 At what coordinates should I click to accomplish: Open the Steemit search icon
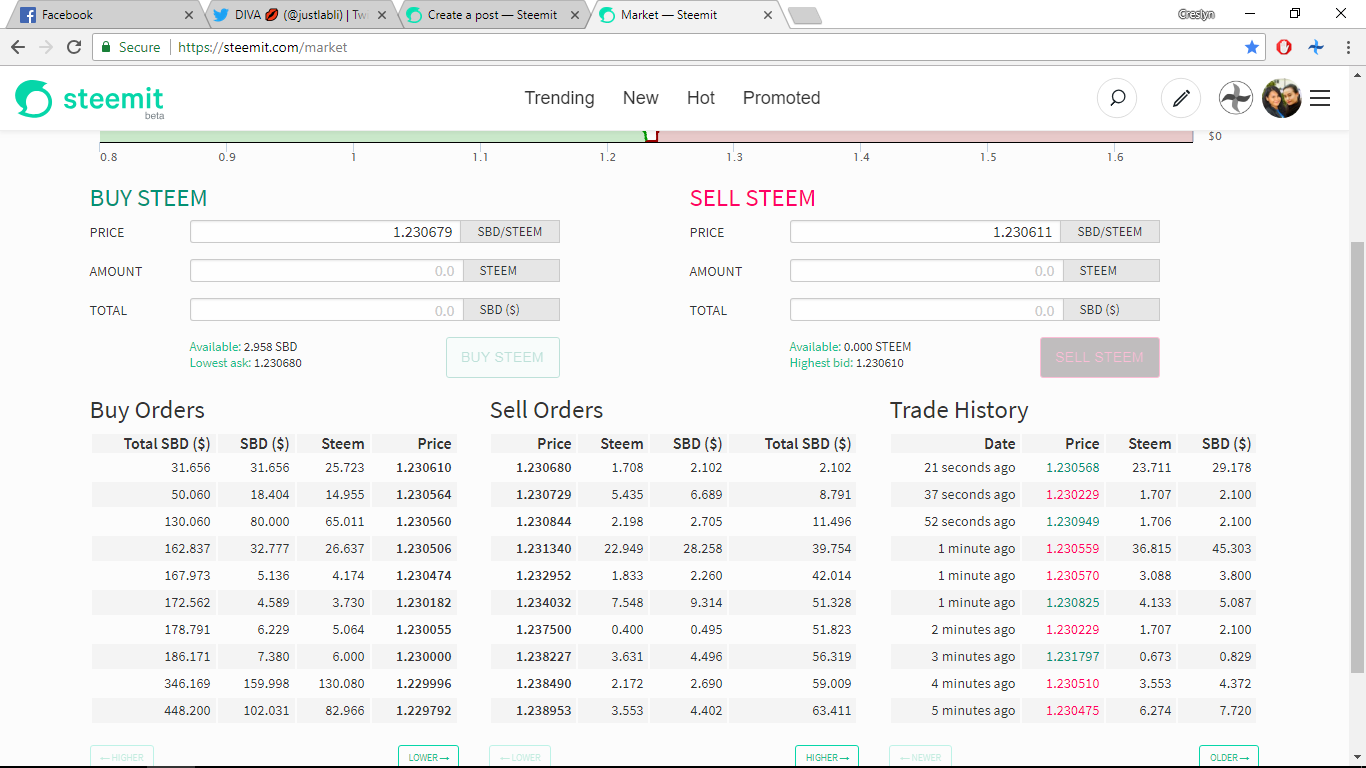(1117, 98)
